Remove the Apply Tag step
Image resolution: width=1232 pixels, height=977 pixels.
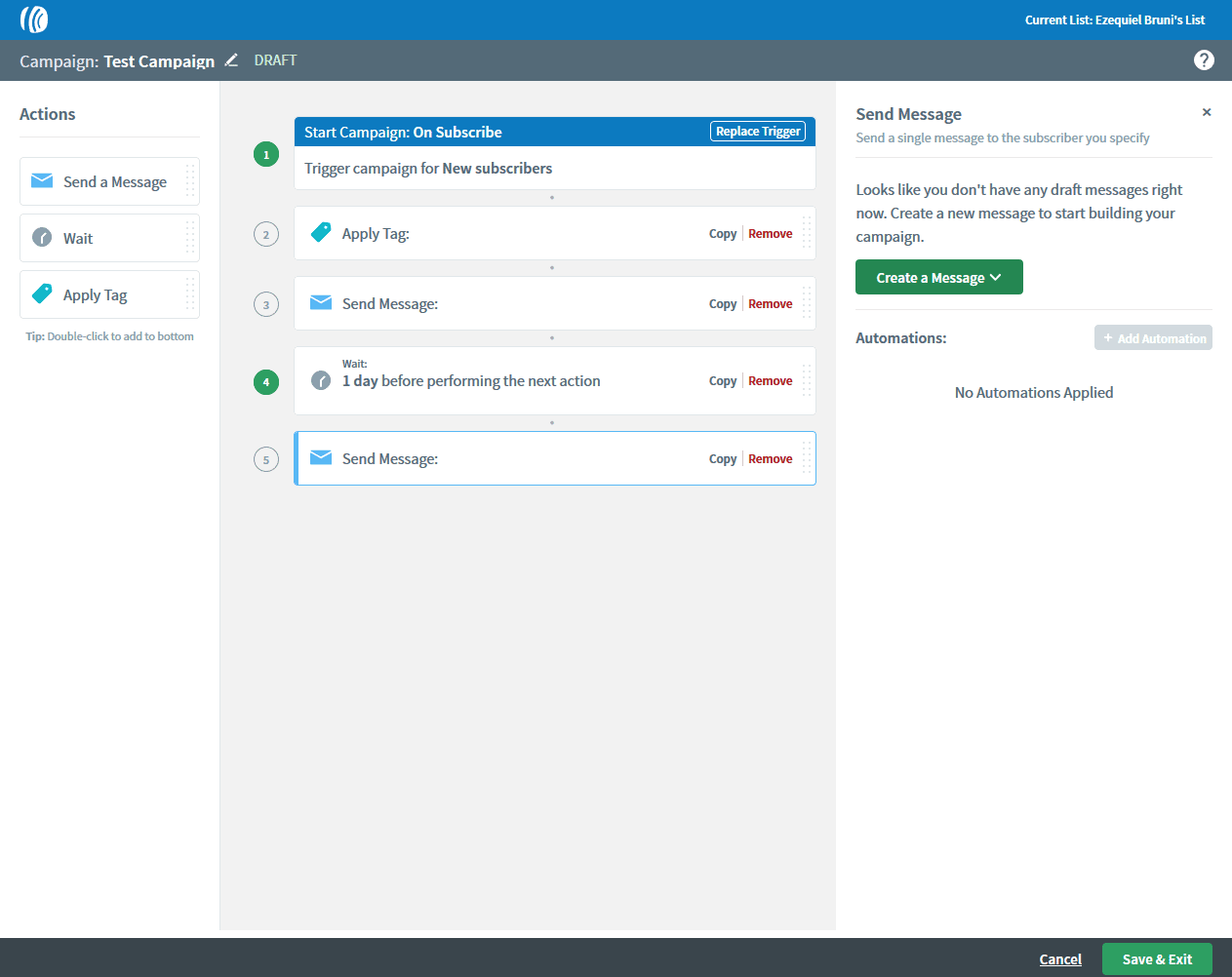point(770,232)
